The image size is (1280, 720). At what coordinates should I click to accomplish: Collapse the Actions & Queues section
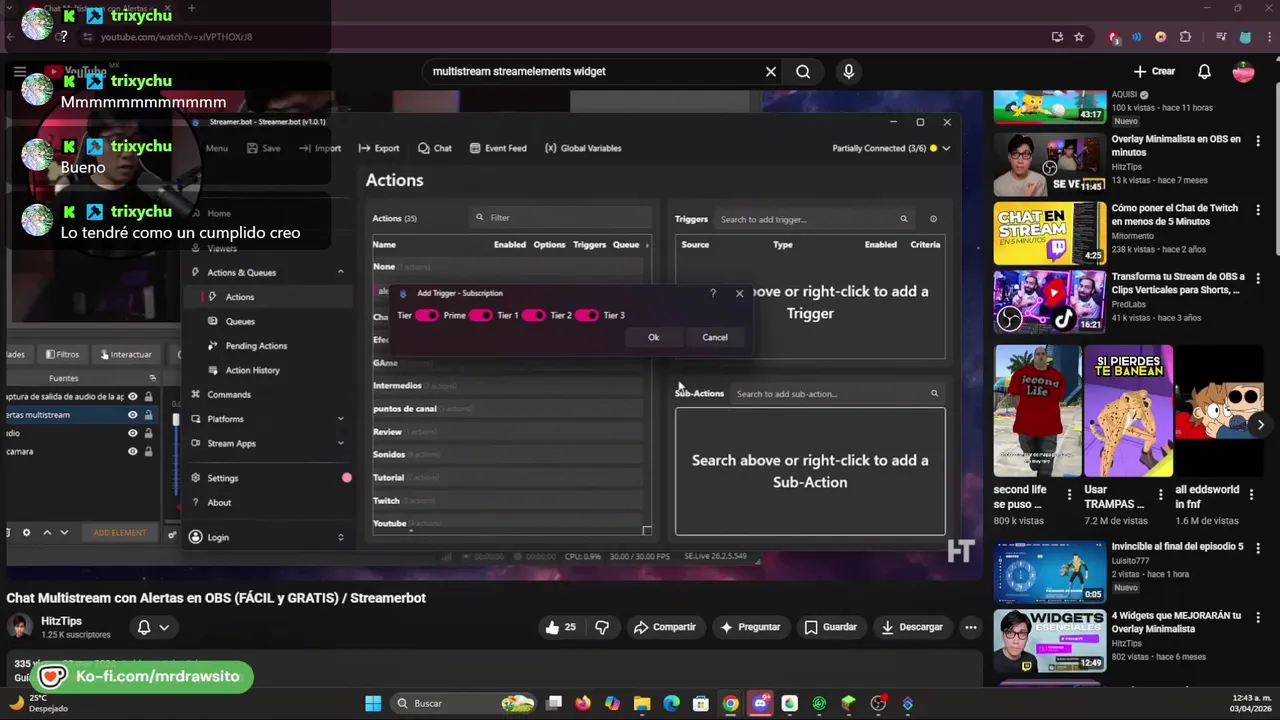(x=340, y=272)
